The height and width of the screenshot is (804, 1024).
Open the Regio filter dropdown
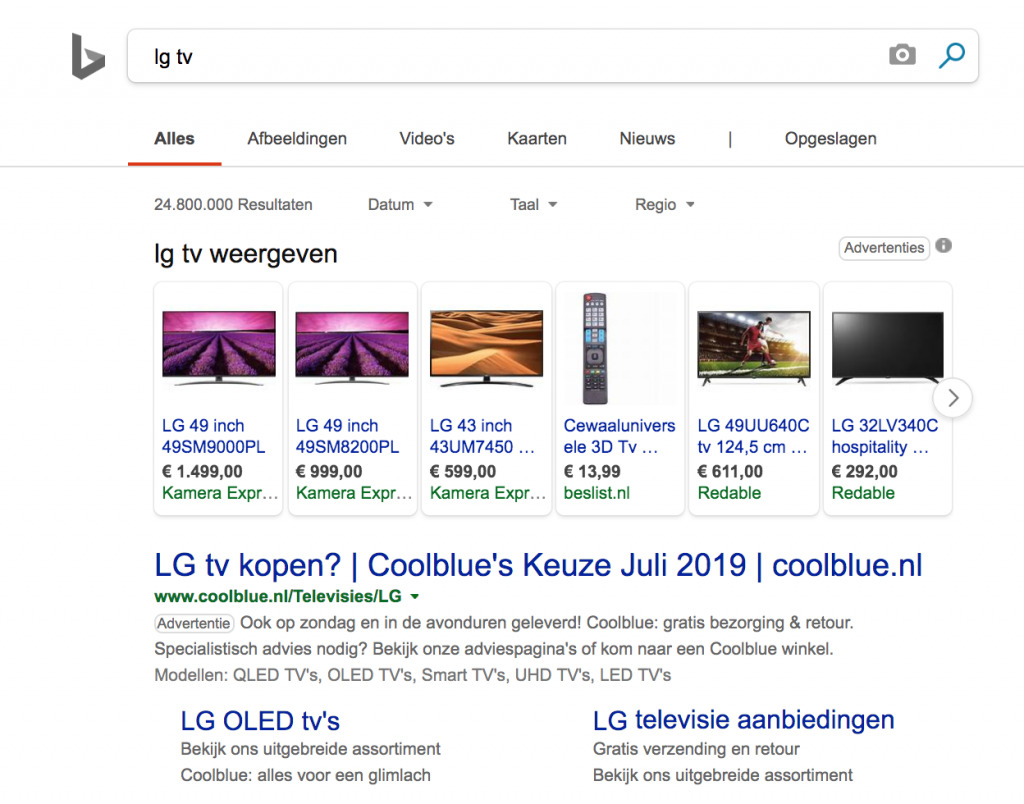pos(664,204)
